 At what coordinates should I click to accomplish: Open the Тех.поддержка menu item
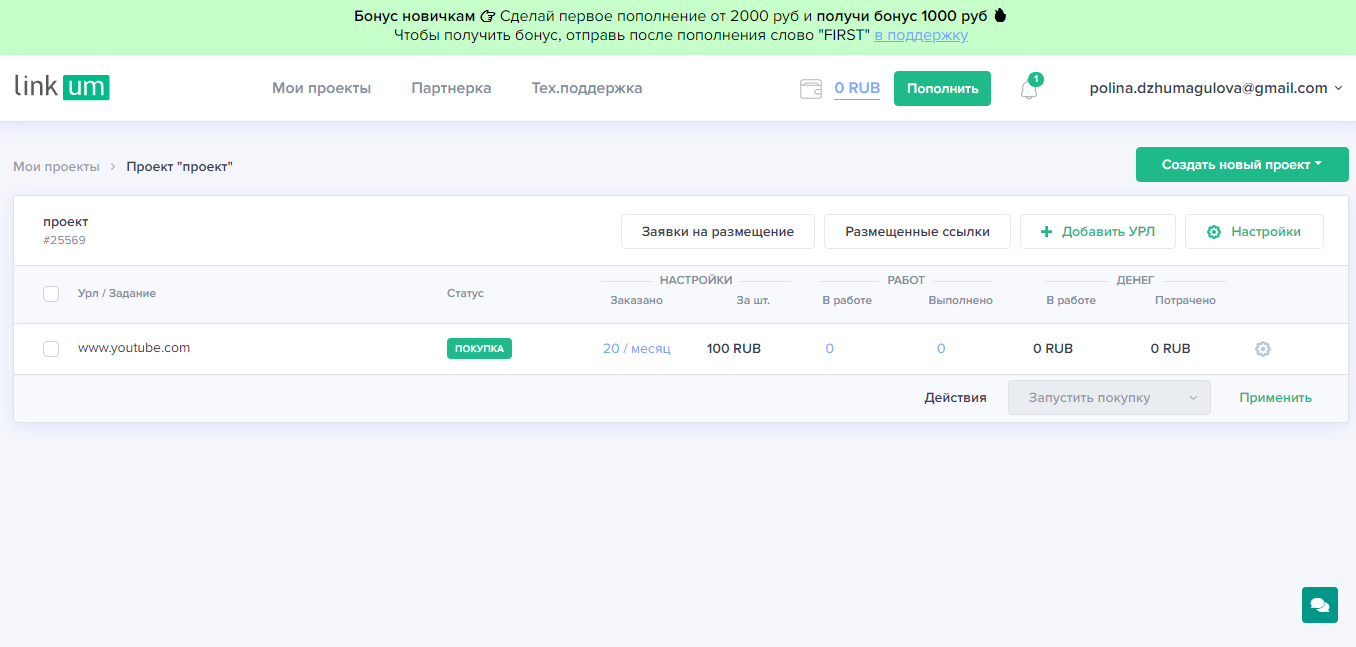(587, 88)
